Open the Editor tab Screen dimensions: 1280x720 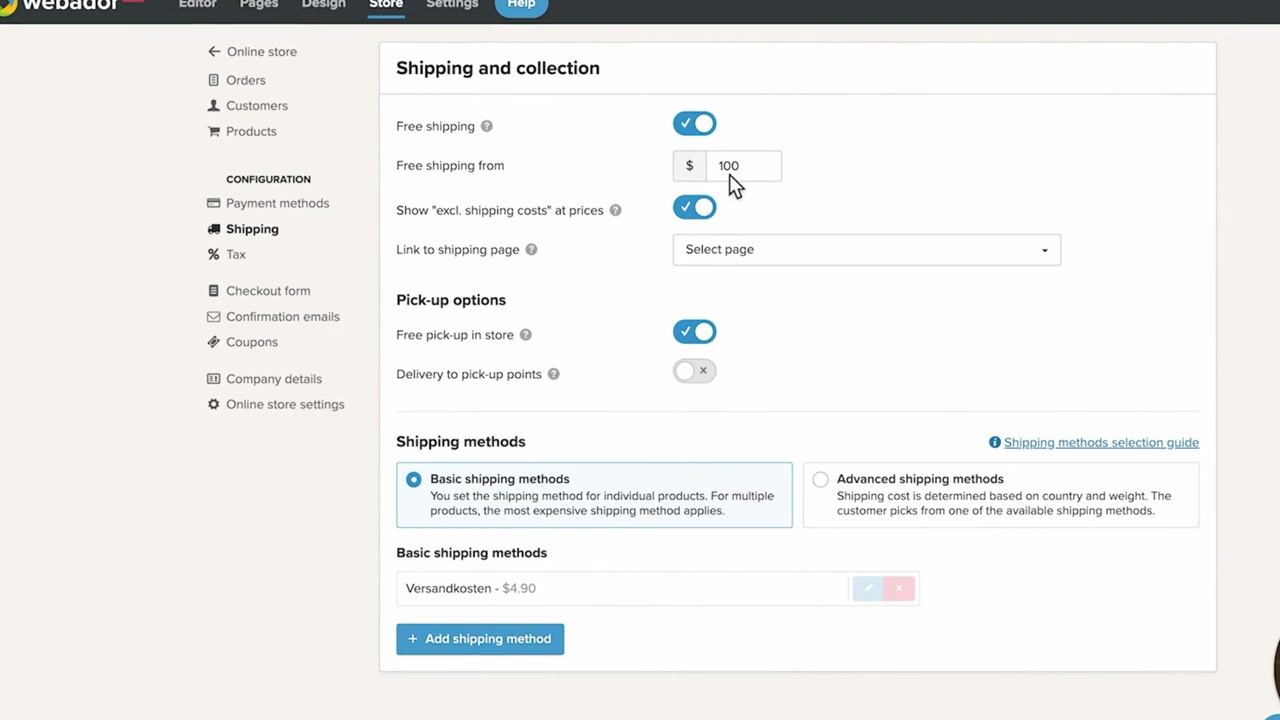198,5
